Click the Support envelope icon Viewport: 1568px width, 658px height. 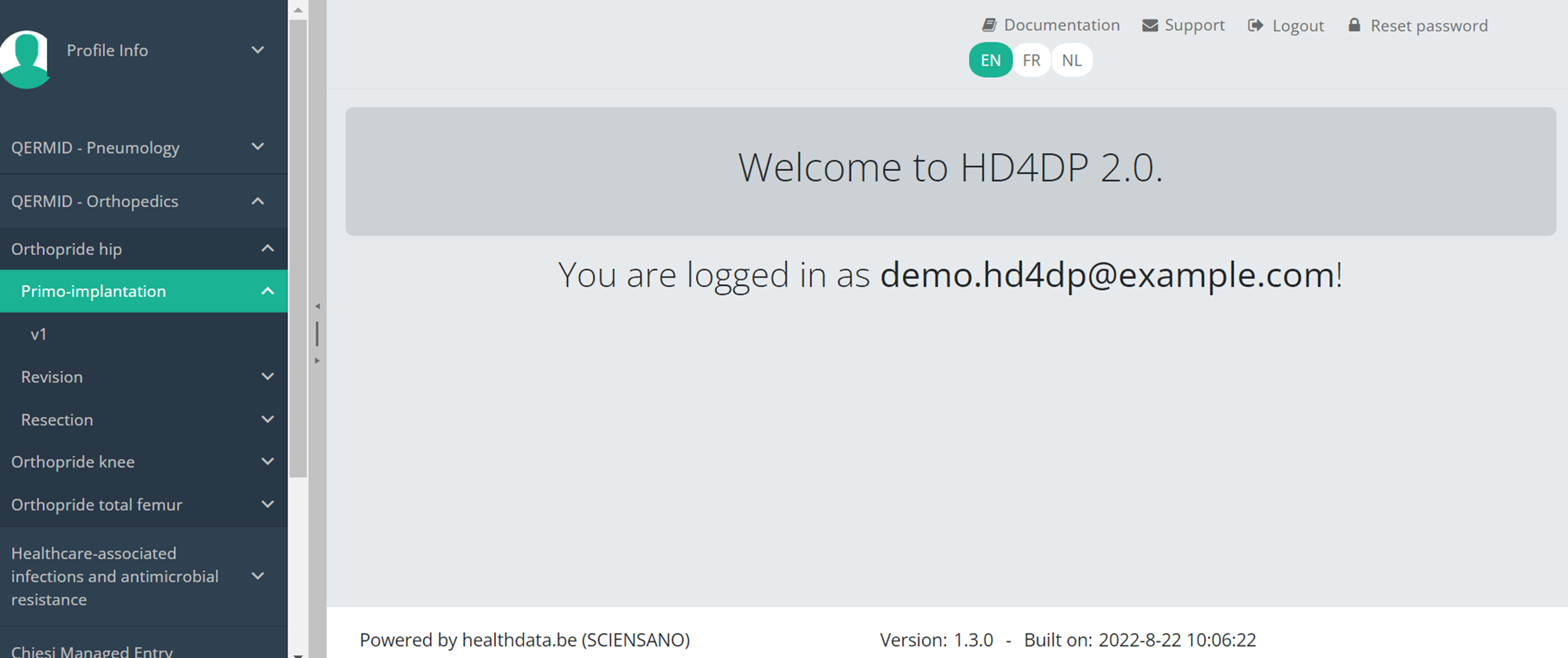coord(1149,25)
